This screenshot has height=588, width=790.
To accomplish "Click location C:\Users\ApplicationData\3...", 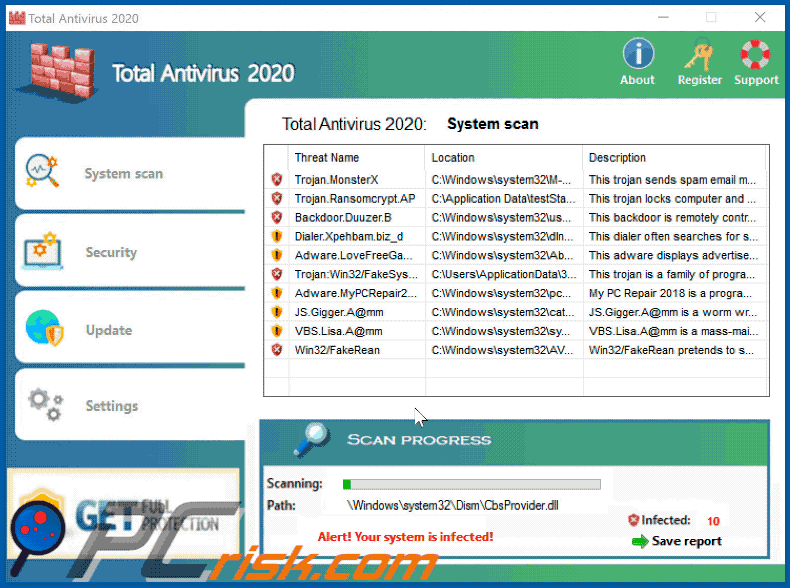I will pyautogui.click(x=504, y=274).
